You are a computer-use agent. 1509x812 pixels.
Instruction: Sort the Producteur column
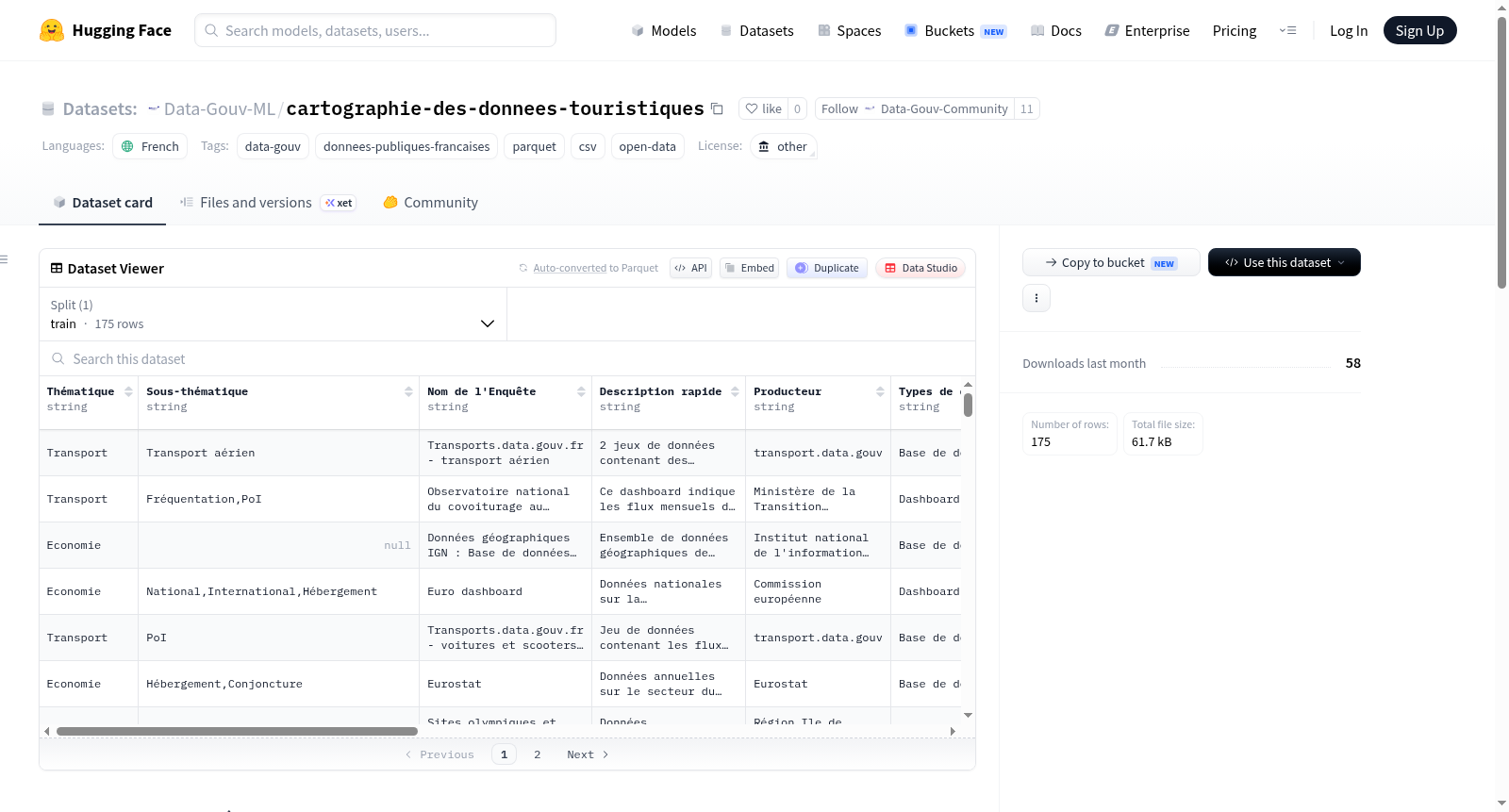coord(880,391)
